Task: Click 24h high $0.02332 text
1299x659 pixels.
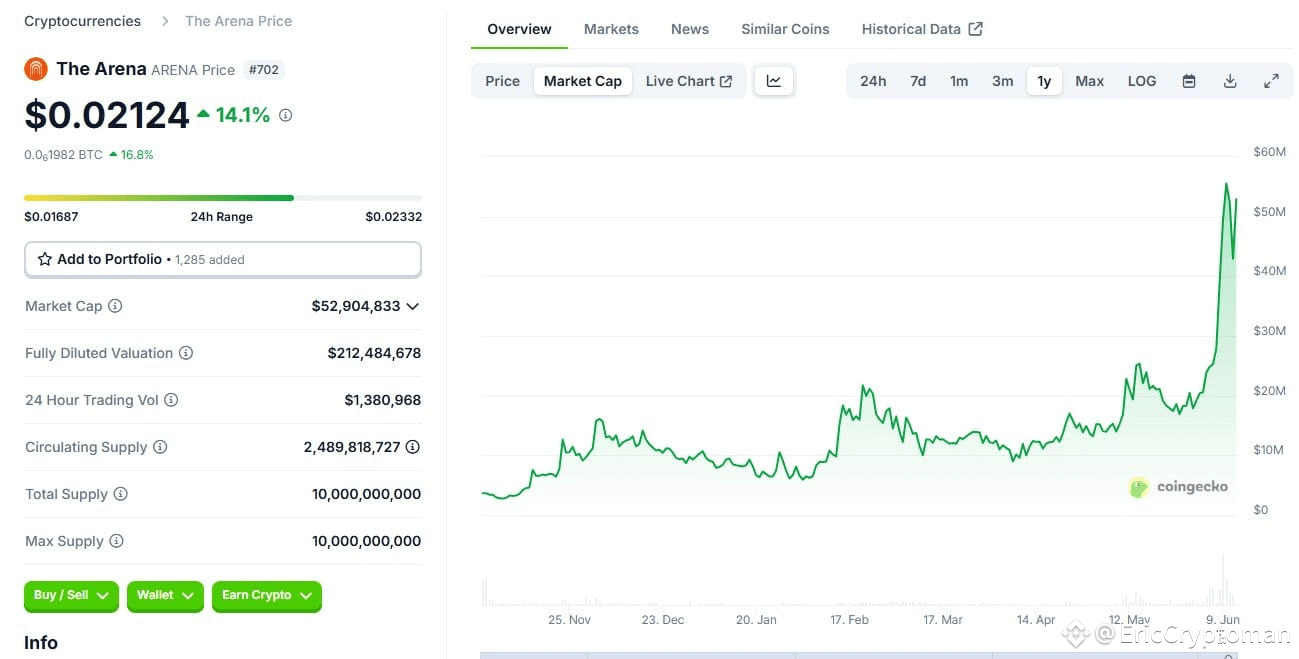Action: pyautogui.click(x=393, y=217)
